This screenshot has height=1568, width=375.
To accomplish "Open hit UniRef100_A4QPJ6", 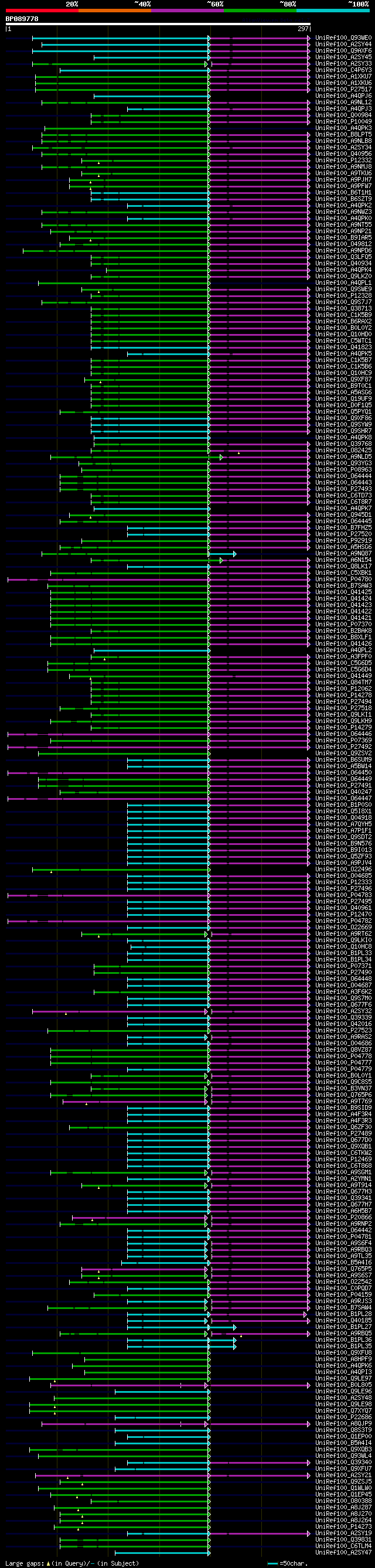I will pos(343,96).
